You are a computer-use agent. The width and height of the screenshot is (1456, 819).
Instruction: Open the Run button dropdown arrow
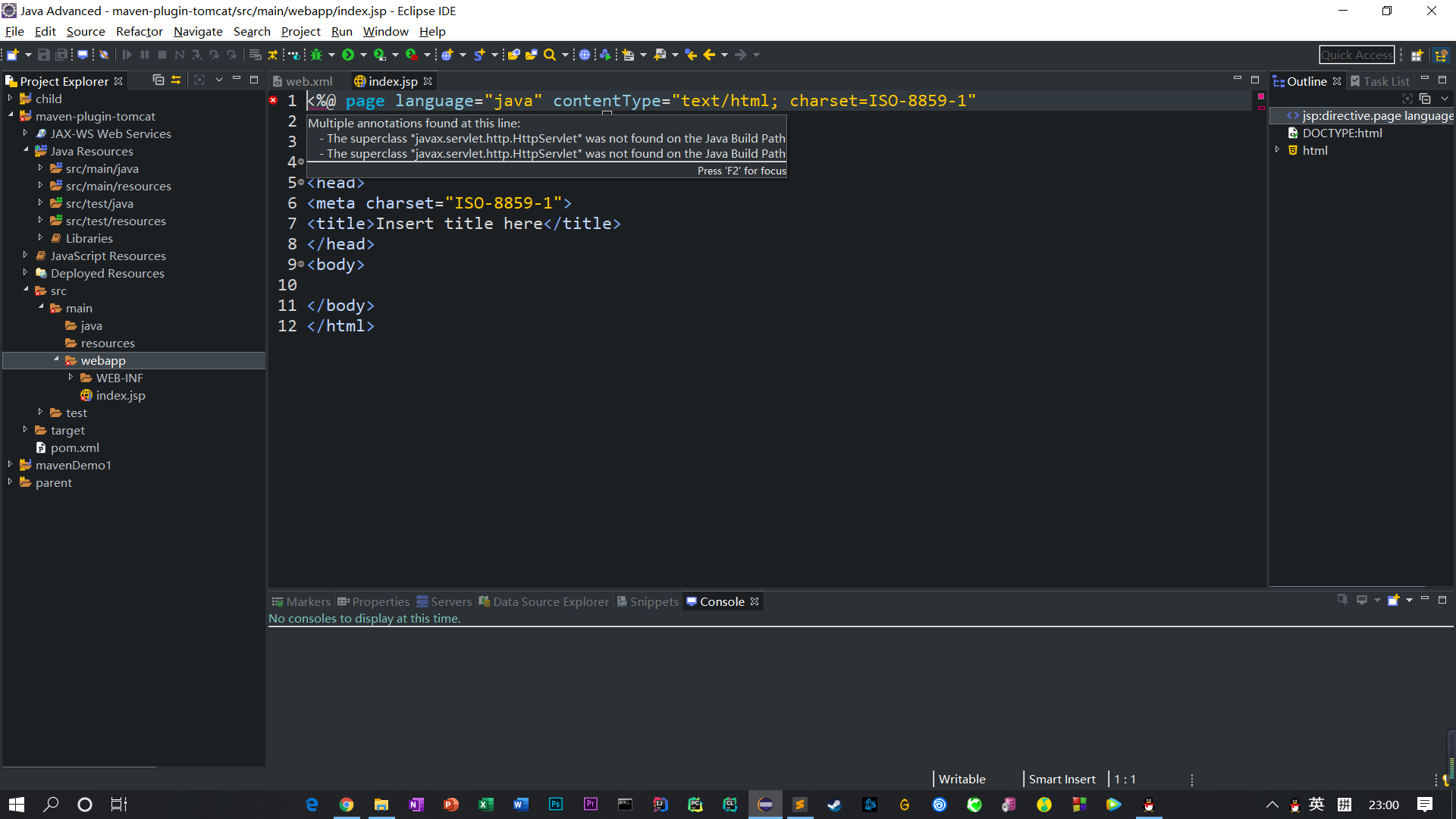pyautogui.click(x=363, y=55)
